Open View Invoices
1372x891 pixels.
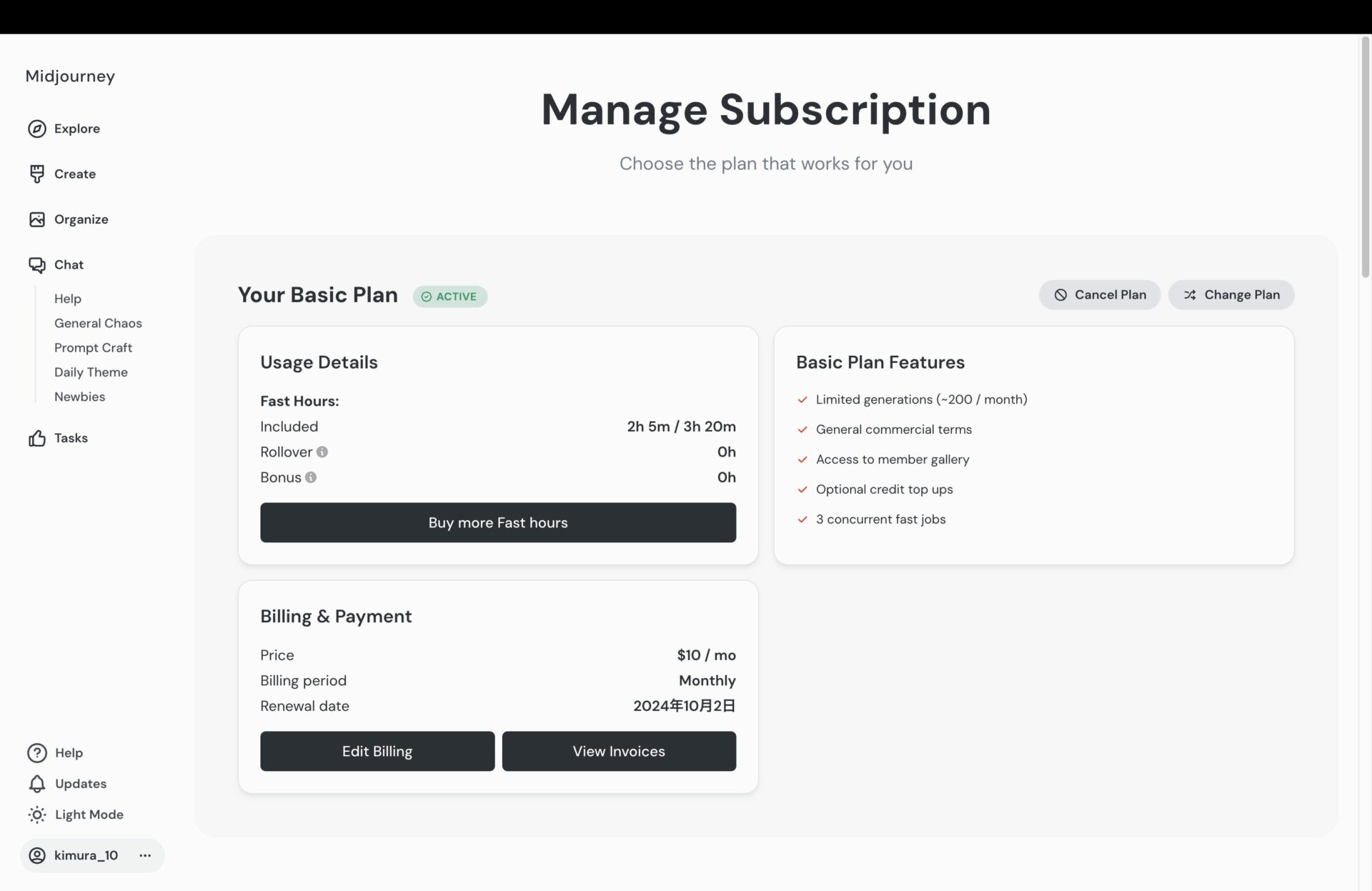tap(619, 751)
